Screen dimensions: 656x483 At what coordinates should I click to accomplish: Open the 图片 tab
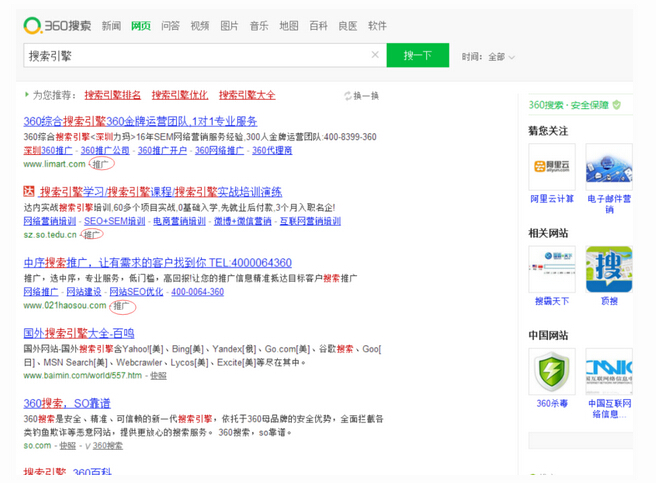coord(229,26)
